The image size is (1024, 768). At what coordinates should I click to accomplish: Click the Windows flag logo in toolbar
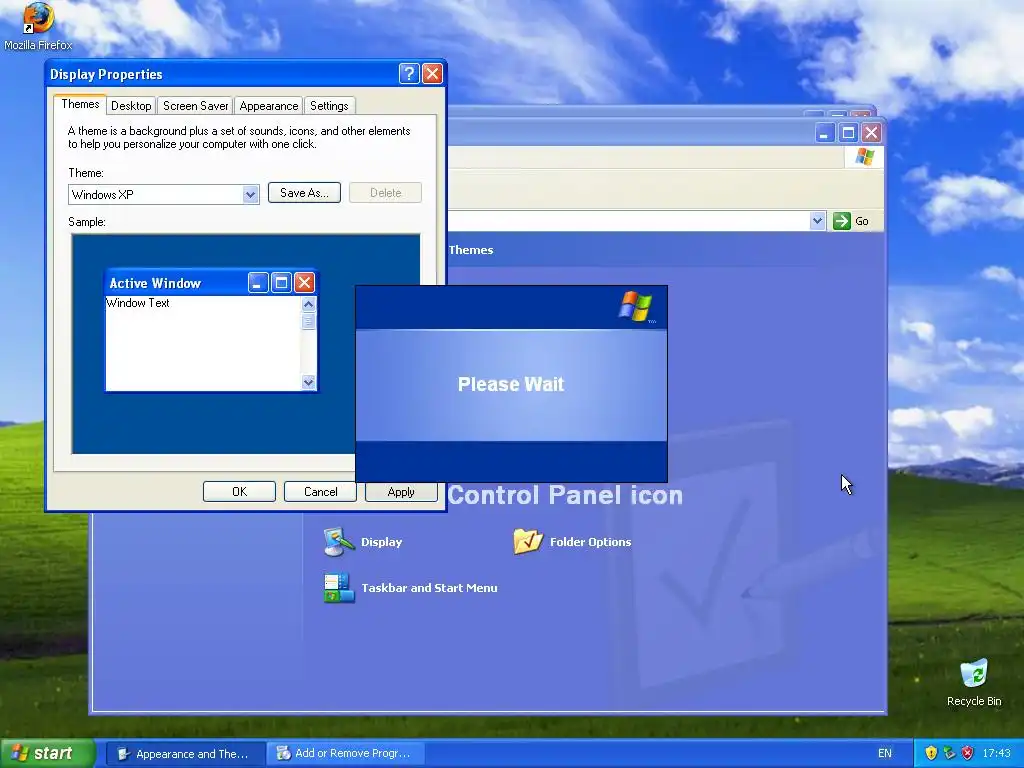tap(865, 157)
